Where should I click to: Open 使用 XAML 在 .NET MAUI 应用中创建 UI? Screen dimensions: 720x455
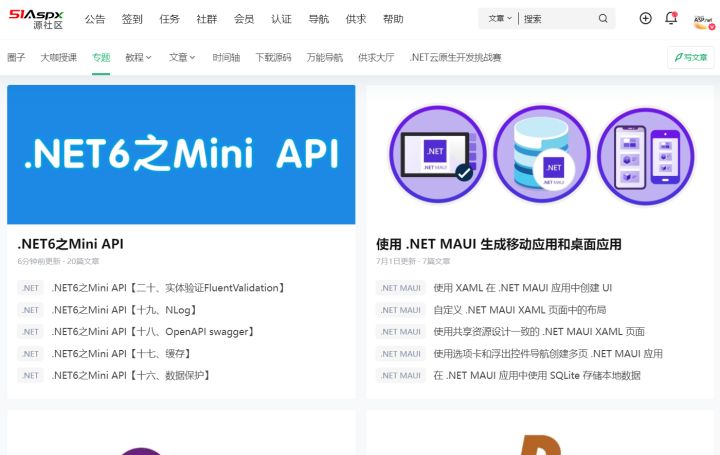coord(523,288)
